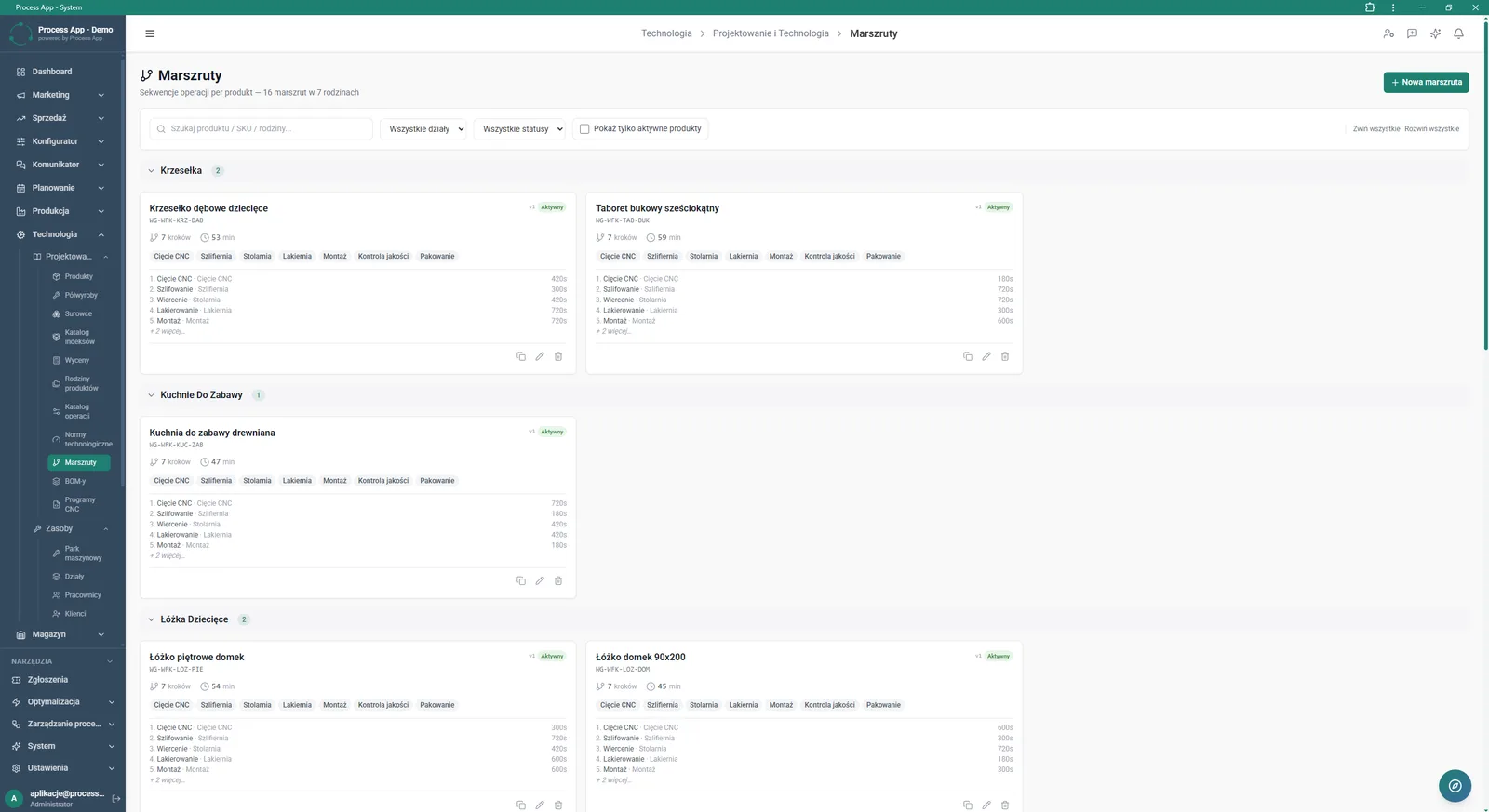Viewport: 1489px width, 812px height.
Task: Collapse the Krzesełka group
Action: point(152,171)
